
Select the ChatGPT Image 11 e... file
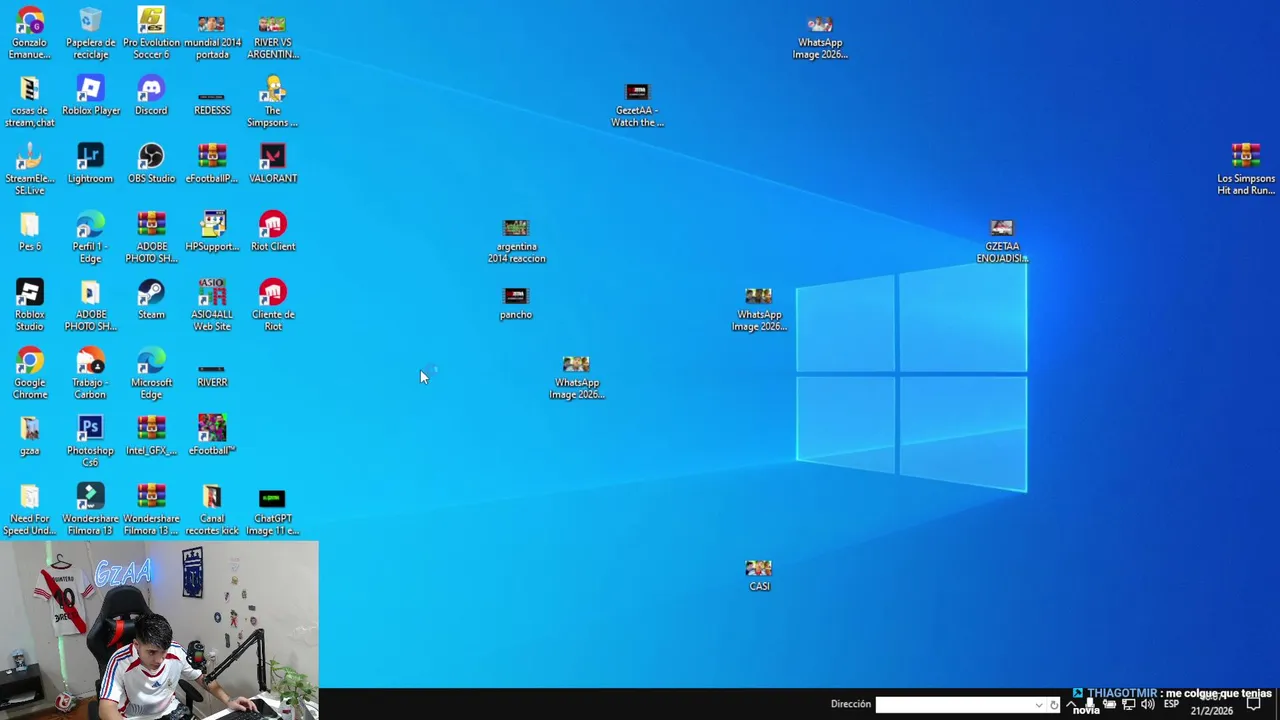272,512
